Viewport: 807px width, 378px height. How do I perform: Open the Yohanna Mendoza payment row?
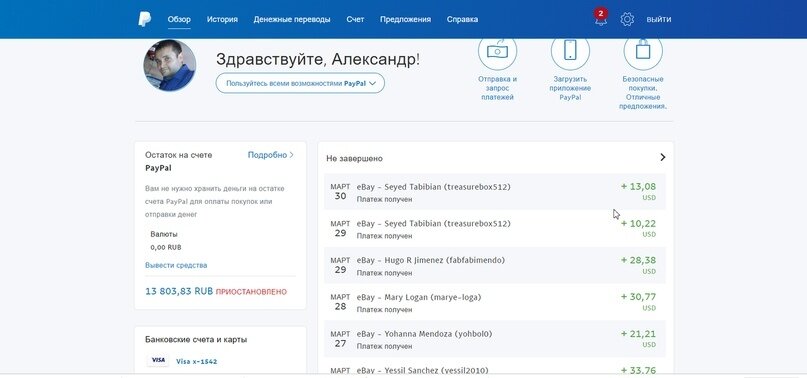point(495,339)
